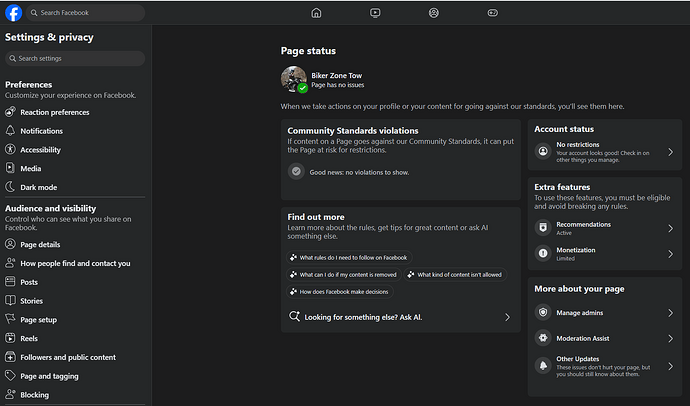
Task: Open How people find and contact you
Action: [x=75, y=263]
